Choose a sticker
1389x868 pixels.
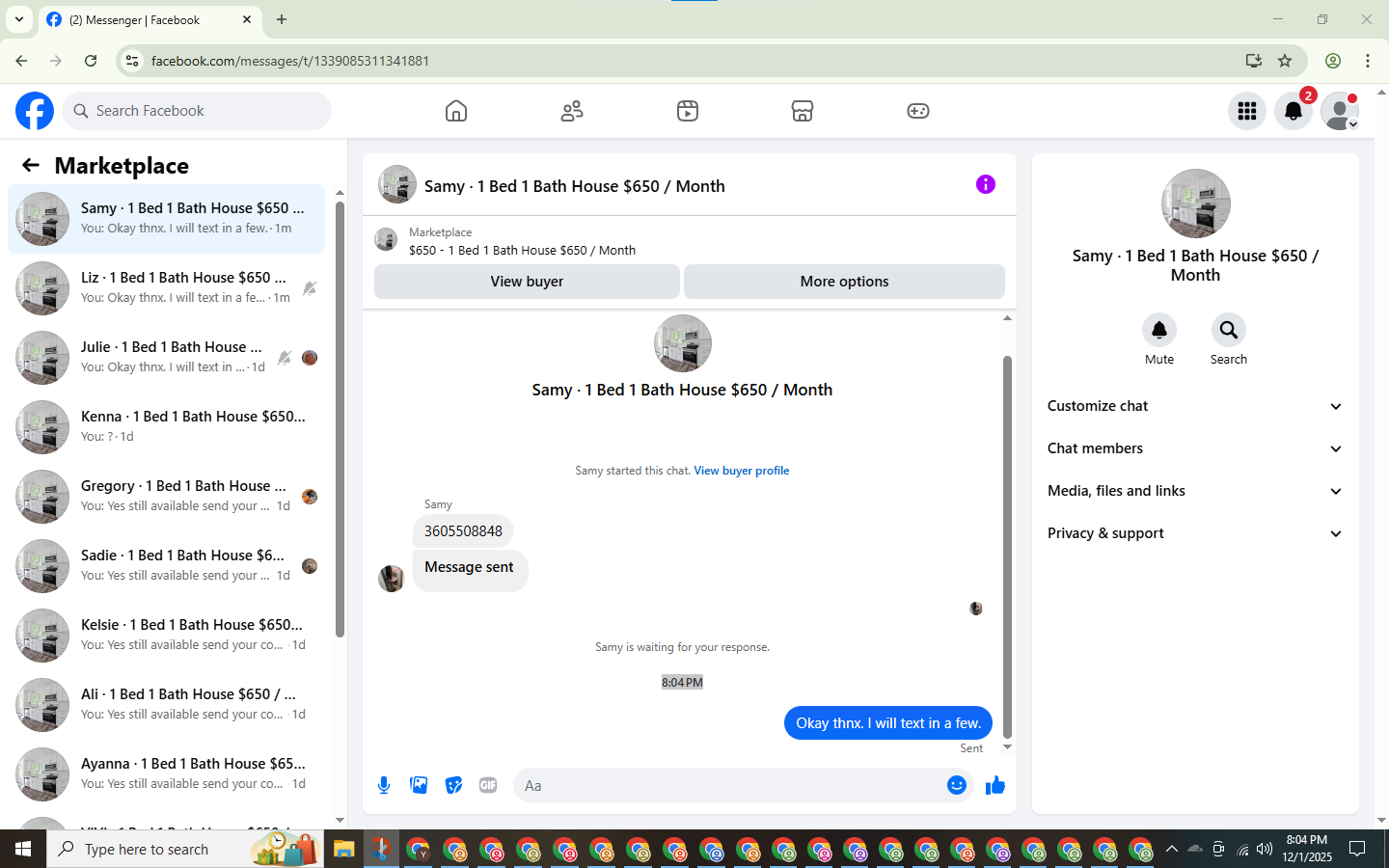(453, 785)
